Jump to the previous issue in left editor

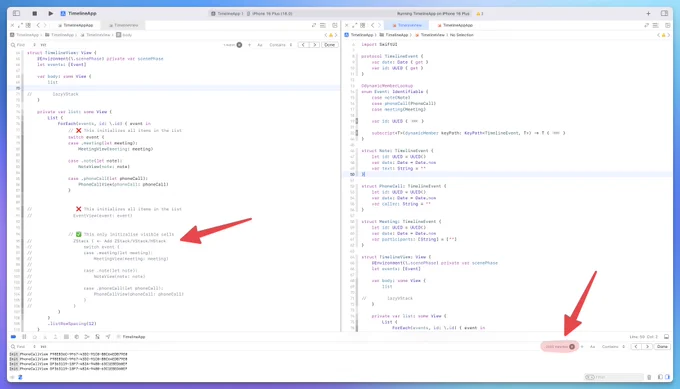point(326,35)
